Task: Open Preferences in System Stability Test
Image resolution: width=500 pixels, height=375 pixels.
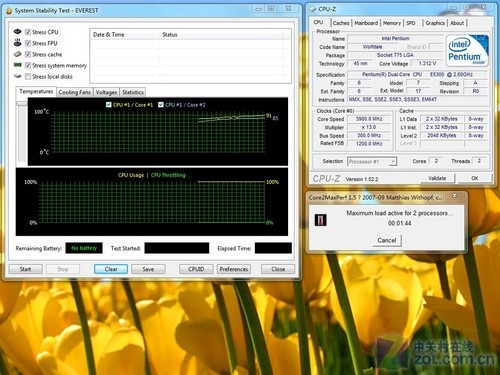Action: pos(233,269)
